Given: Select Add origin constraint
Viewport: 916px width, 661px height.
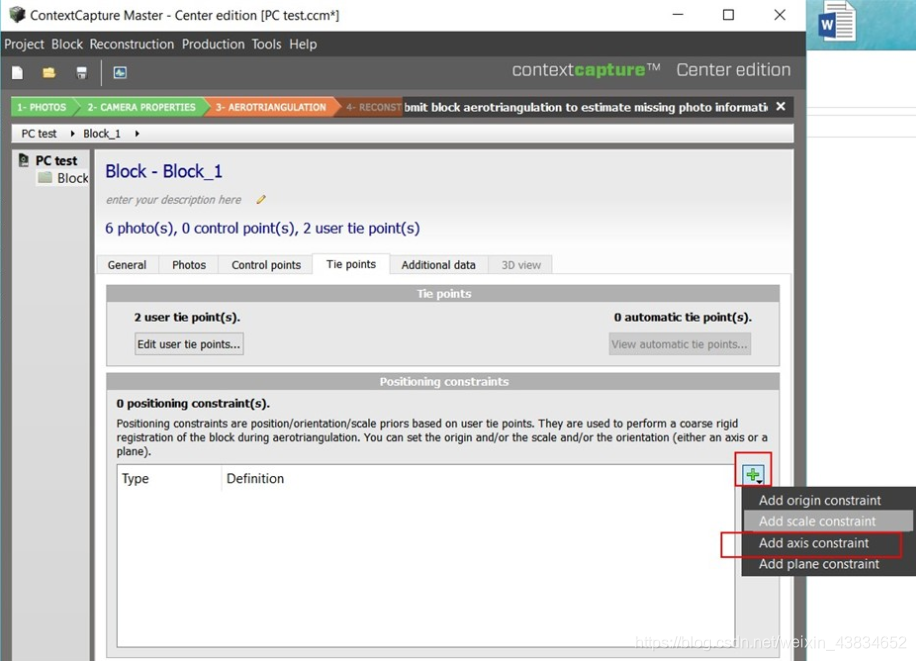Looking at the screenshot, I should click(819, 500).
